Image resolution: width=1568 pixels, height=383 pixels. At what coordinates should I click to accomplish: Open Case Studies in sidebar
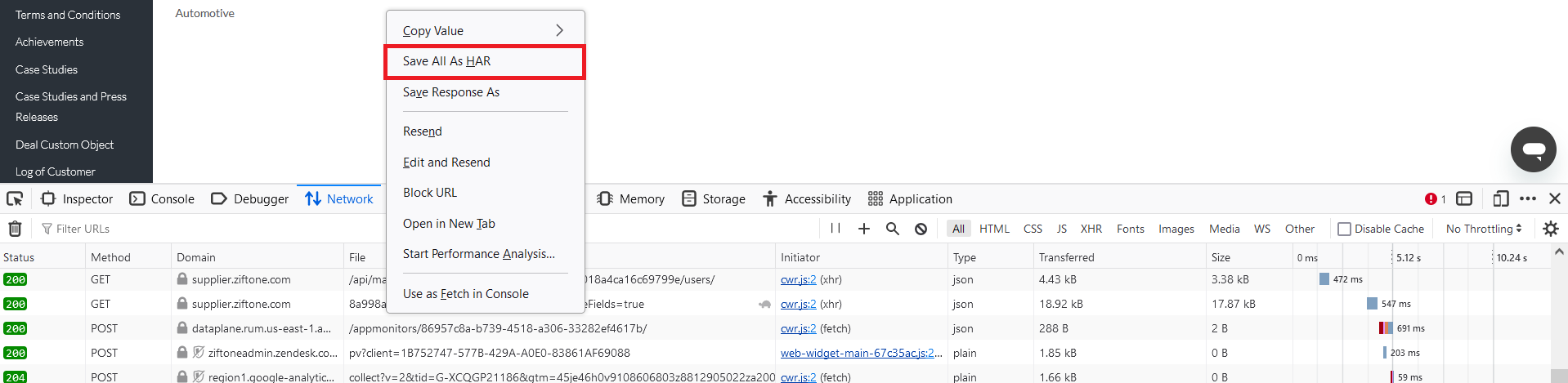(47, 69)
